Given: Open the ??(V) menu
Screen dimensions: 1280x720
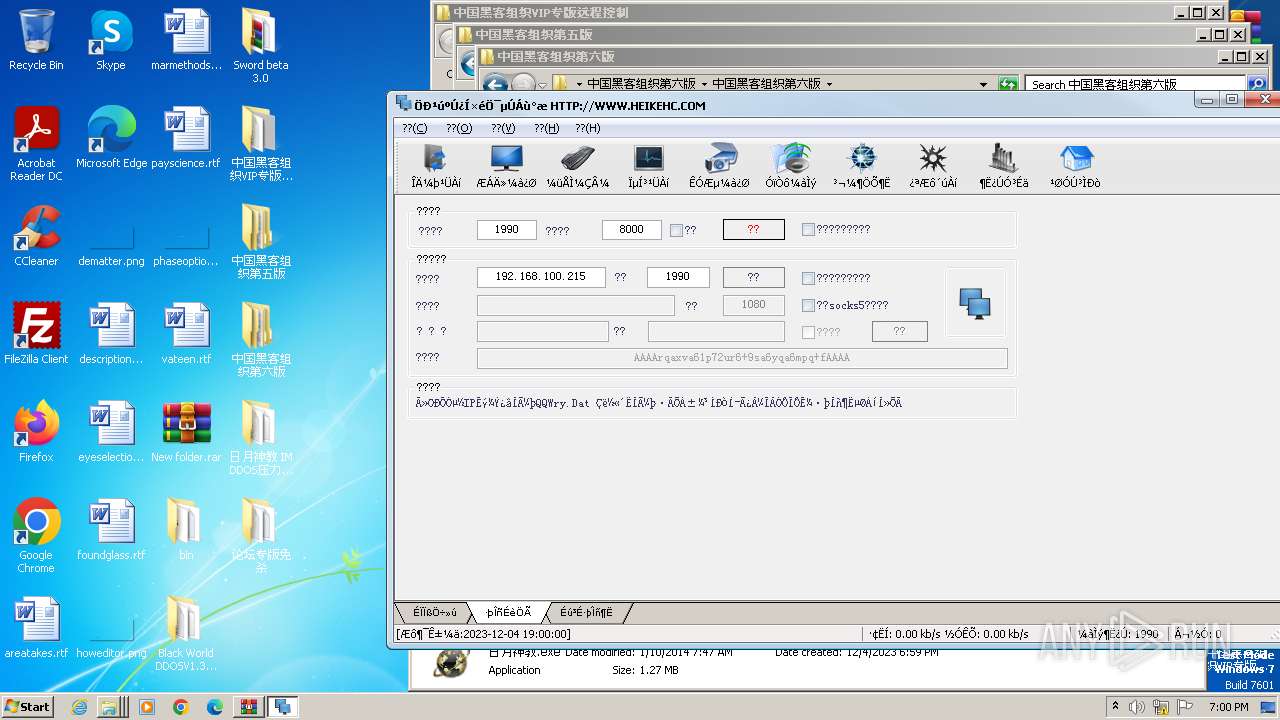Looking at the screenshot, I should coord(503,128).
